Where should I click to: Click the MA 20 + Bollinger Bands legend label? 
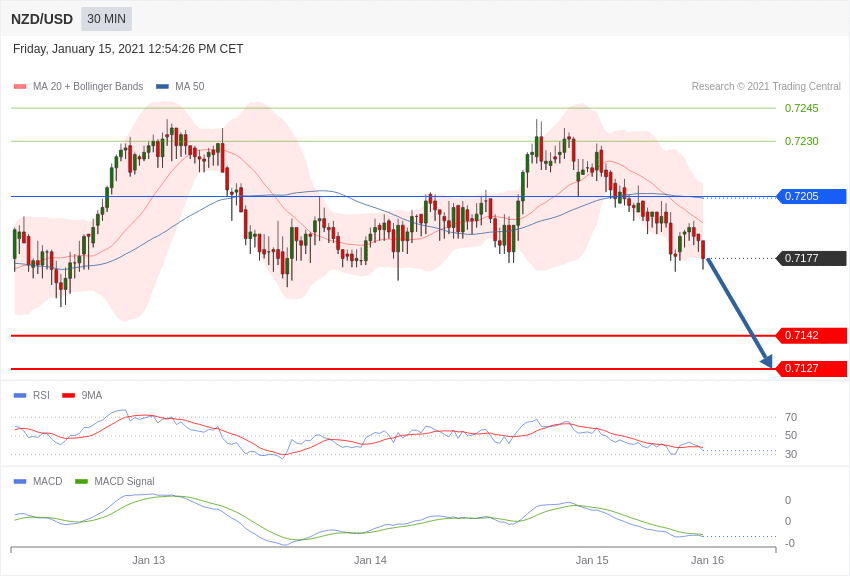(x=88, y=86)
